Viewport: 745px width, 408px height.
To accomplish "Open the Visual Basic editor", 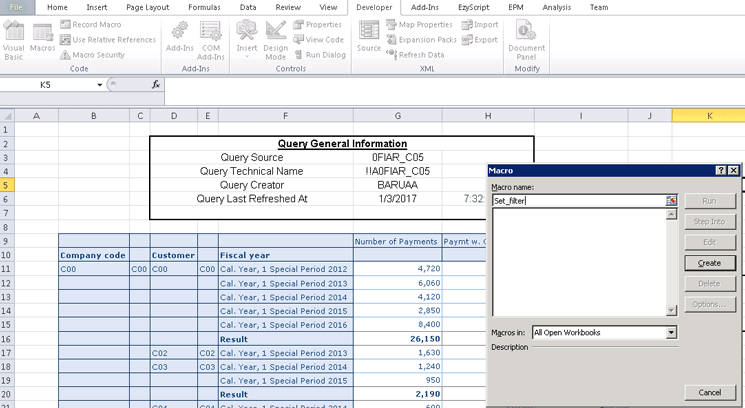I will point(14,40).
